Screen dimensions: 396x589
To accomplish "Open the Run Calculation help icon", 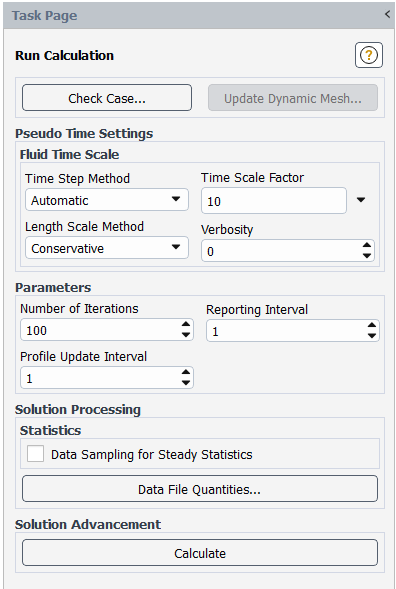I will [x=369, y=55].
